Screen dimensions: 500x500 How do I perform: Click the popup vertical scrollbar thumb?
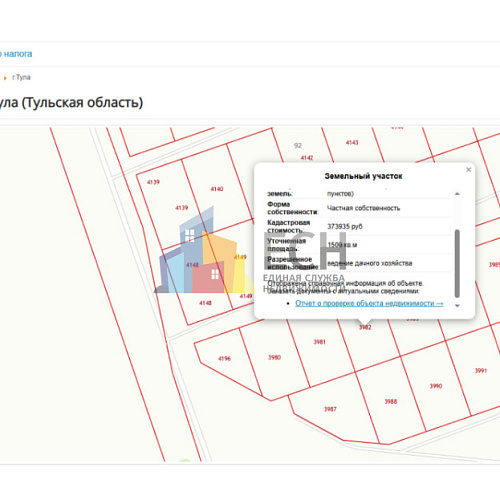(457, 263)
